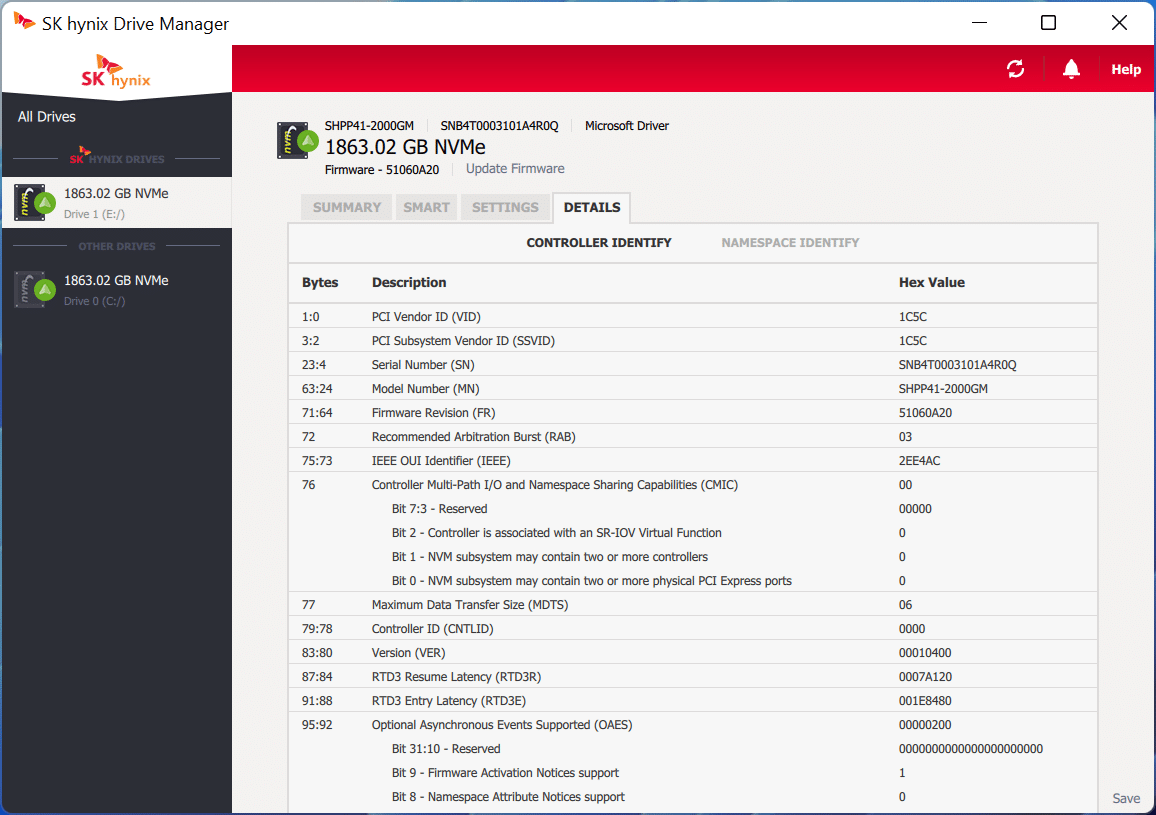1156x815 pixels.
Task: Click Namespace Attribute Notices support entry
Action: pos(508,797)
